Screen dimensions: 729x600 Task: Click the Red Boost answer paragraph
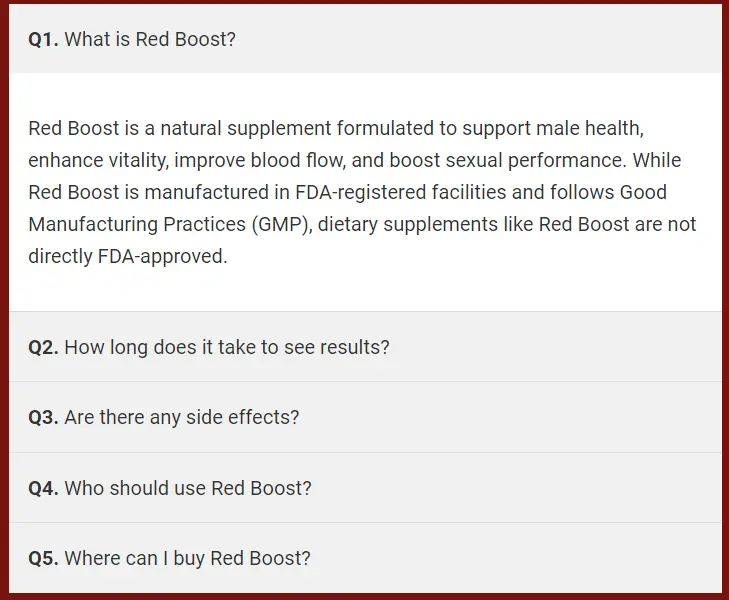coord(362,192)
